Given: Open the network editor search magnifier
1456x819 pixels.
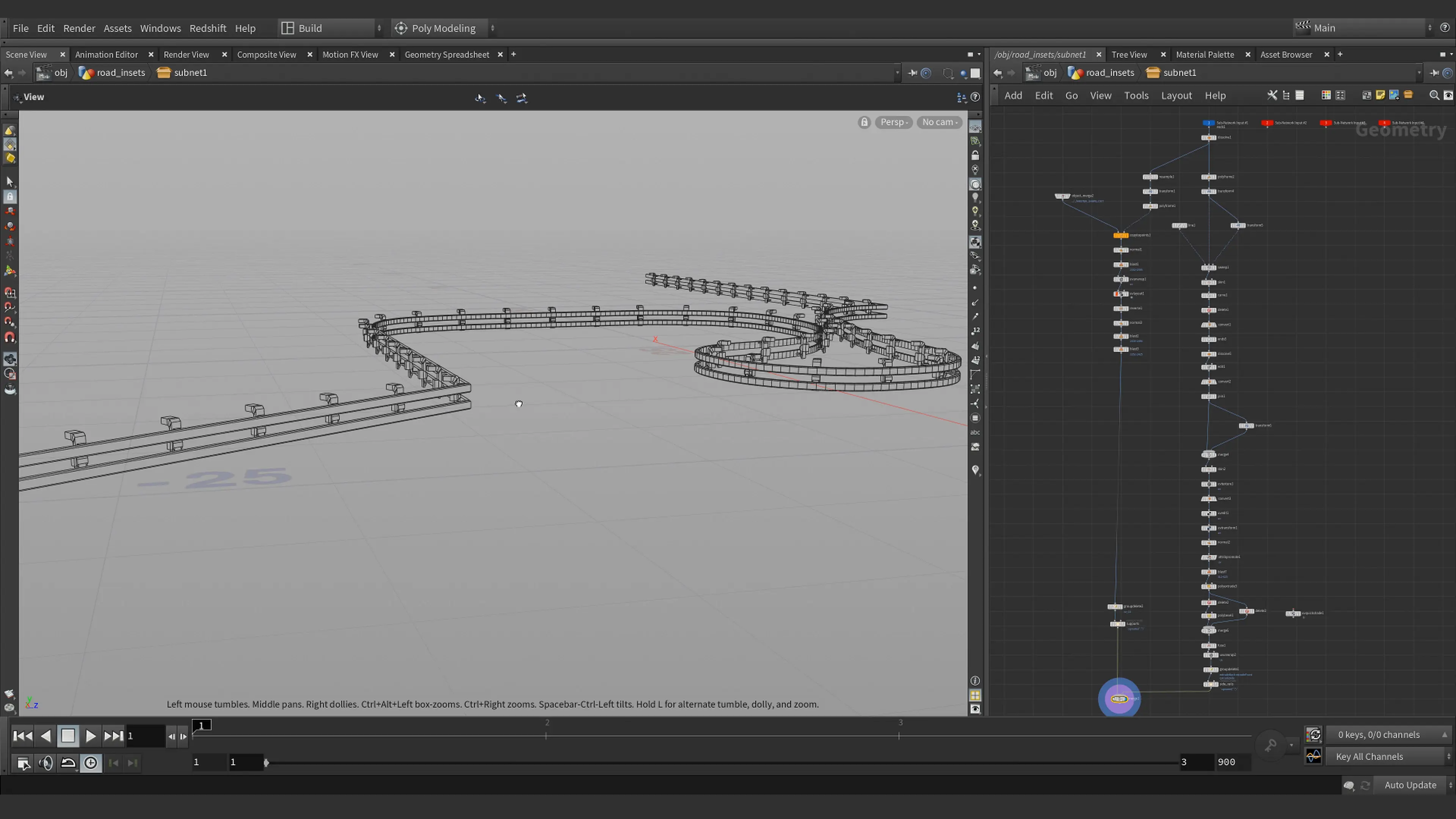Looking at the screenshot, I should click(x=1434, y=96).
